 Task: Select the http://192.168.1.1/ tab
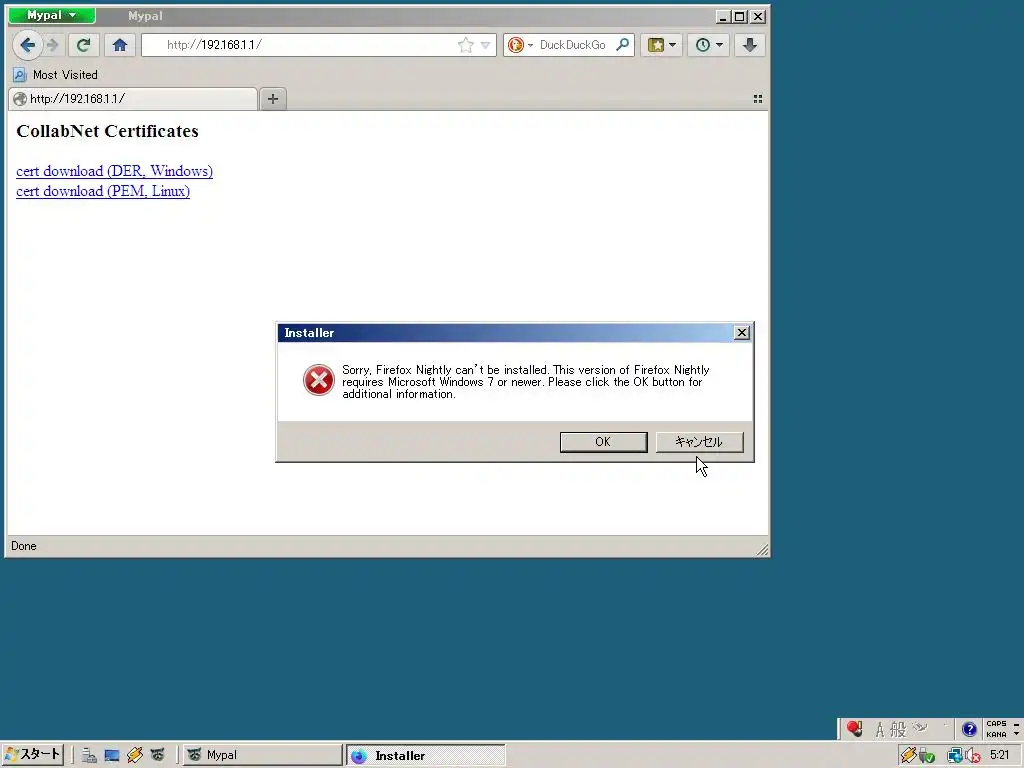point(133,99)
